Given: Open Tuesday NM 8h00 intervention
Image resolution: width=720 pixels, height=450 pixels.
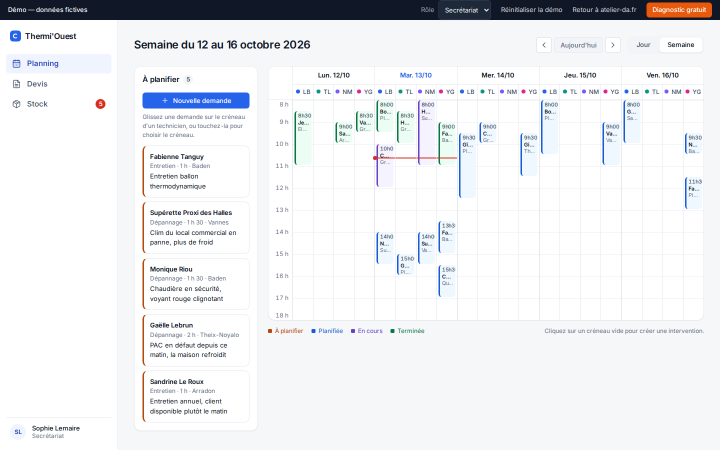Looking at the screenshot, I should pyautogui.click(x=426, y=132).
